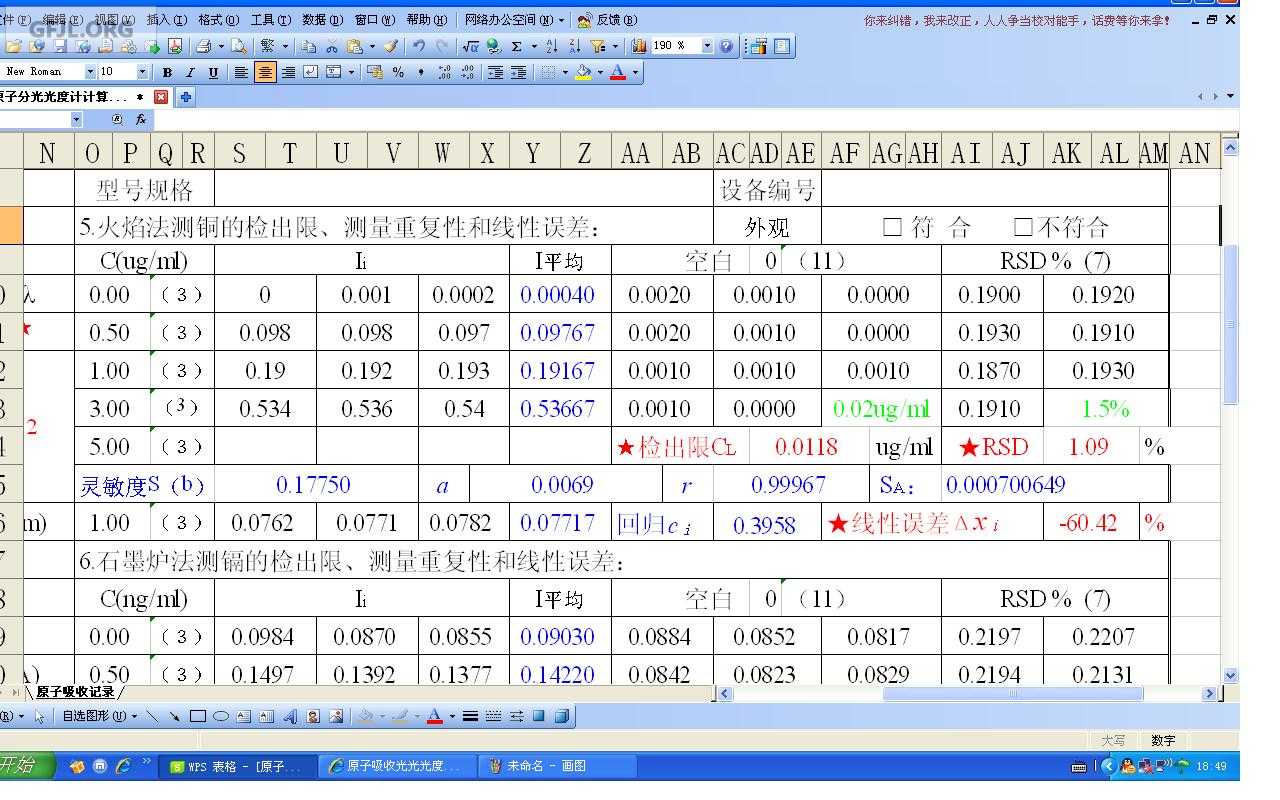Click the AutoSum sigma icon
This screenshot has width=1280, height=800.
tap(516, 46)
